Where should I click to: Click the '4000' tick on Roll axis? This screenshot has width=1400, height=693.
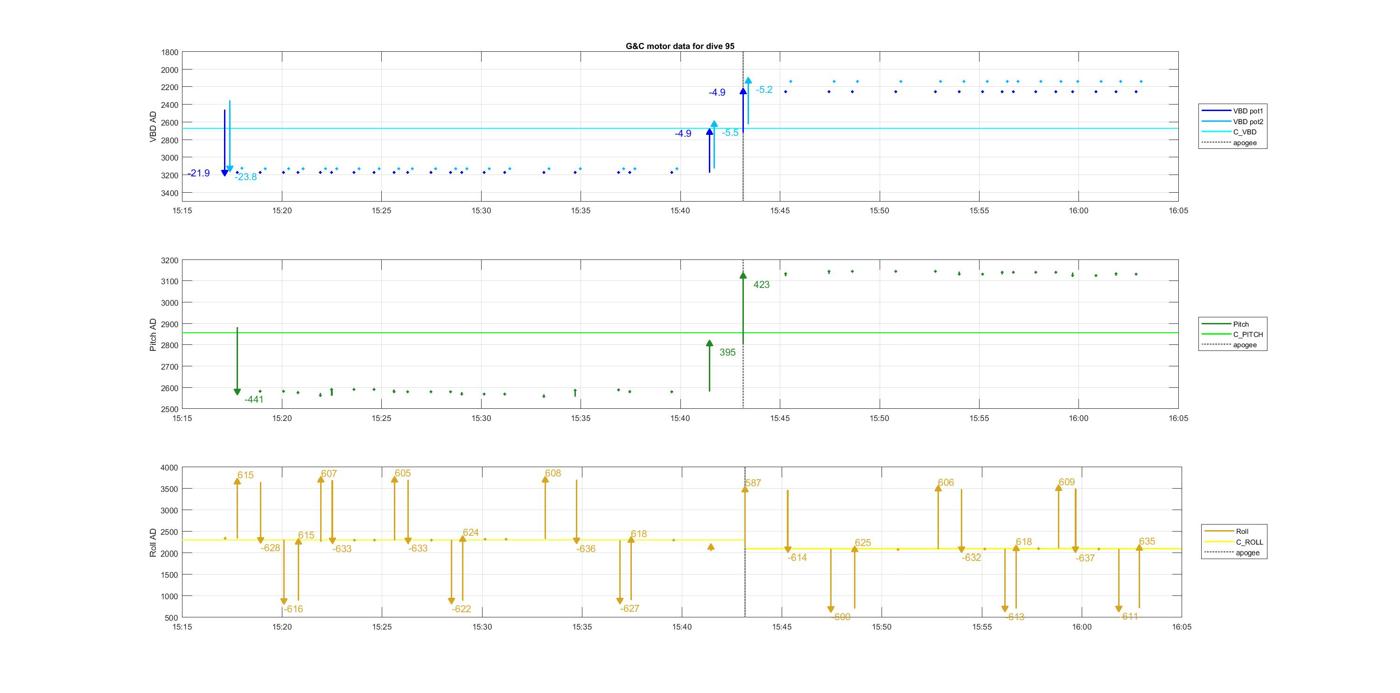tap(170, 468)
